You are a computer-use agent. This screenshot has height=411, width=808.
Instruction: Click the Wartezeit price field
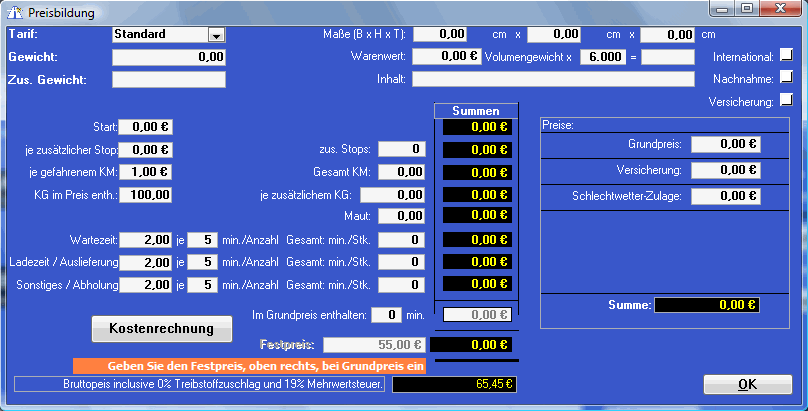[x=146, y=240]
